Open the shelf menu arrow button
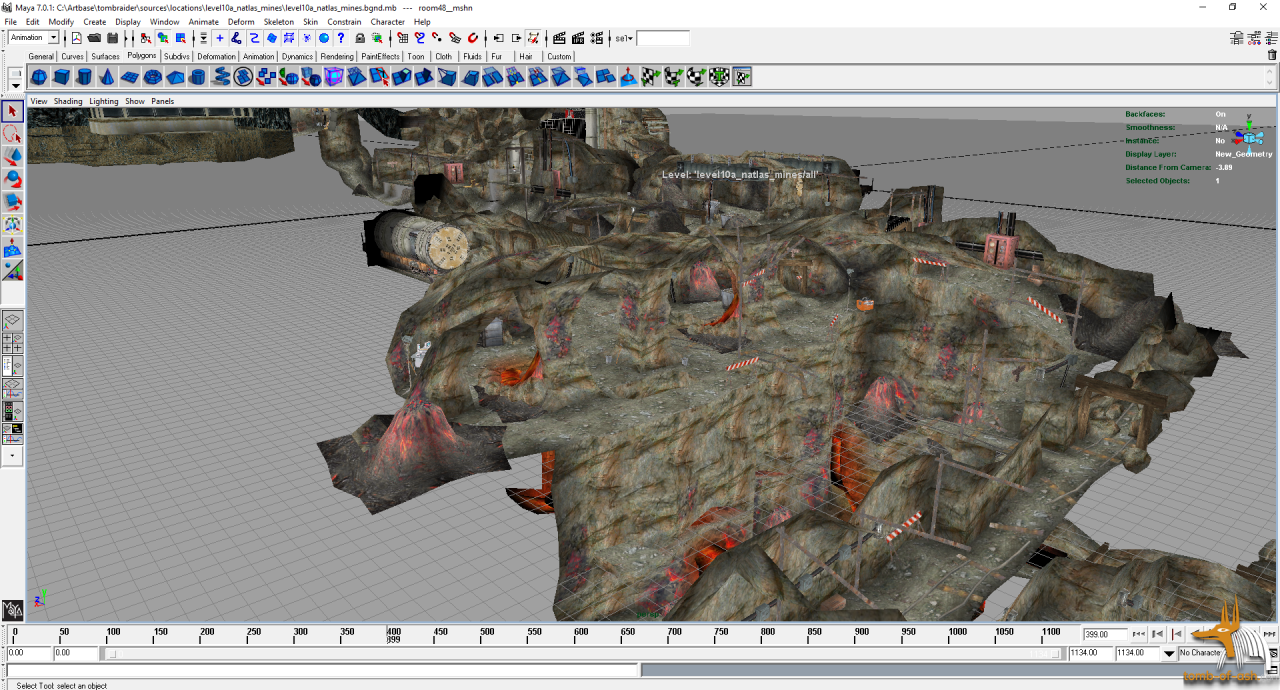 [15, 86]
